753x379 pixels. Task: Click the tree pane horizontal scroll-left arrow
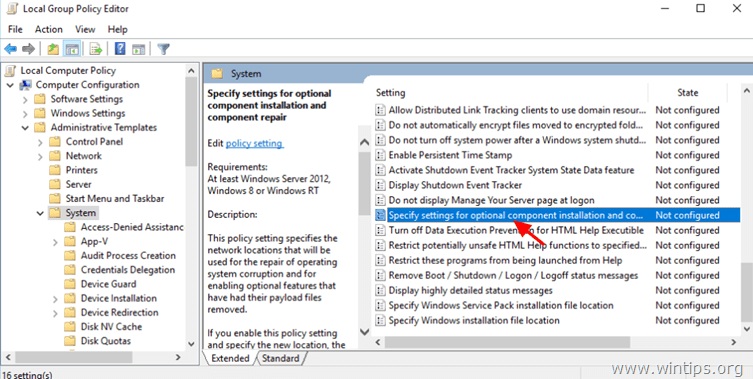(7, 357)
